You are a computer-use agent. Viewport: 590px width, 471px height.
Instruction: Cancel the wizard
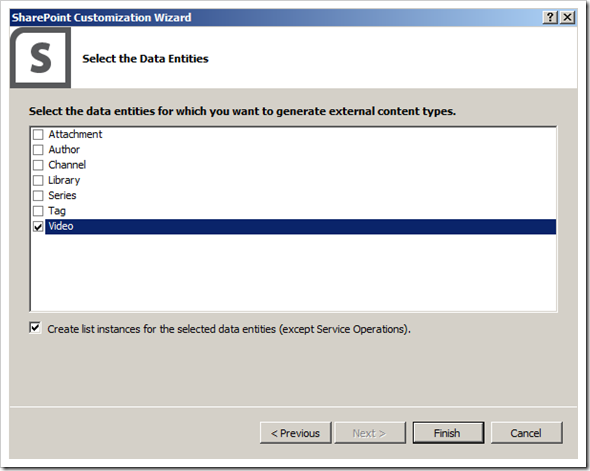coord(526,433)
